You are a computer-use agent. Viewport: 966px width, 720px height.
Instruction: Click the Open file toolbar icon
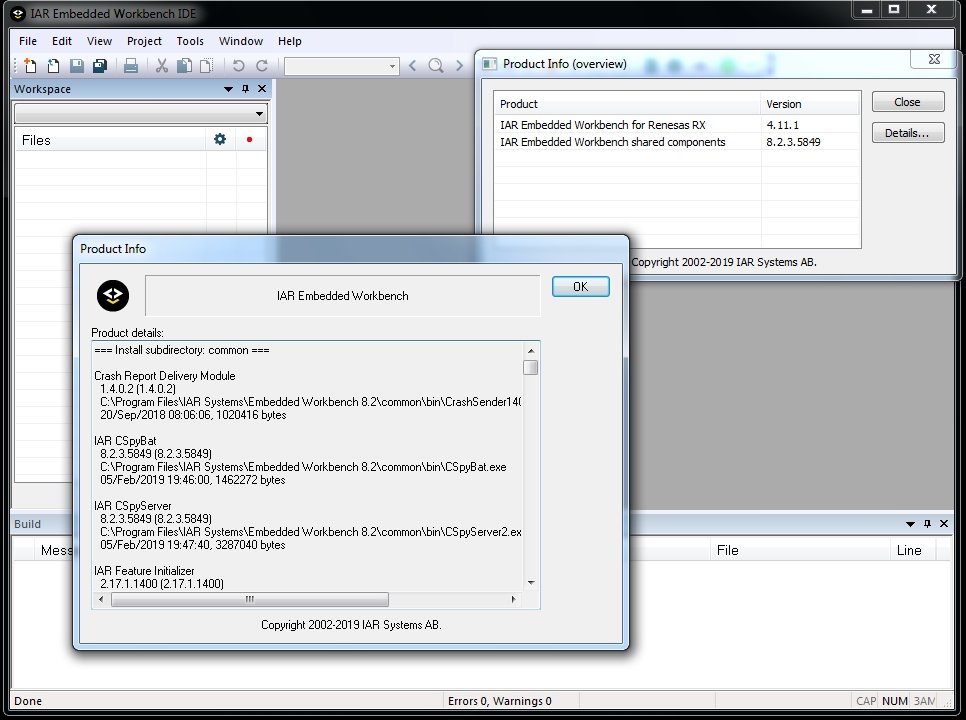[x=54, y=65]
